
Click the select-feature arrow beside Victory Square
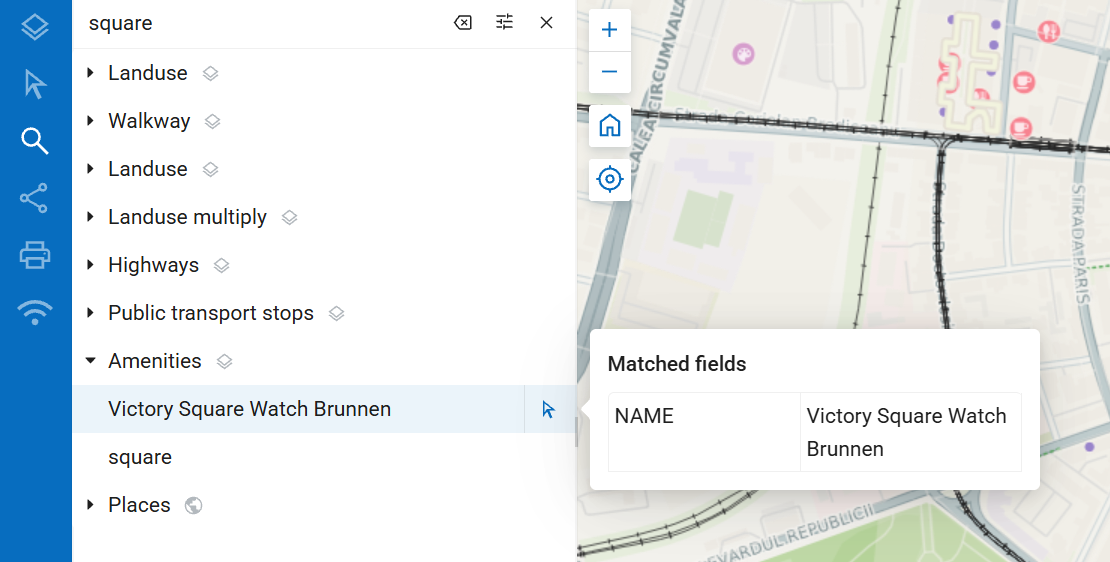tap(549, 409)
